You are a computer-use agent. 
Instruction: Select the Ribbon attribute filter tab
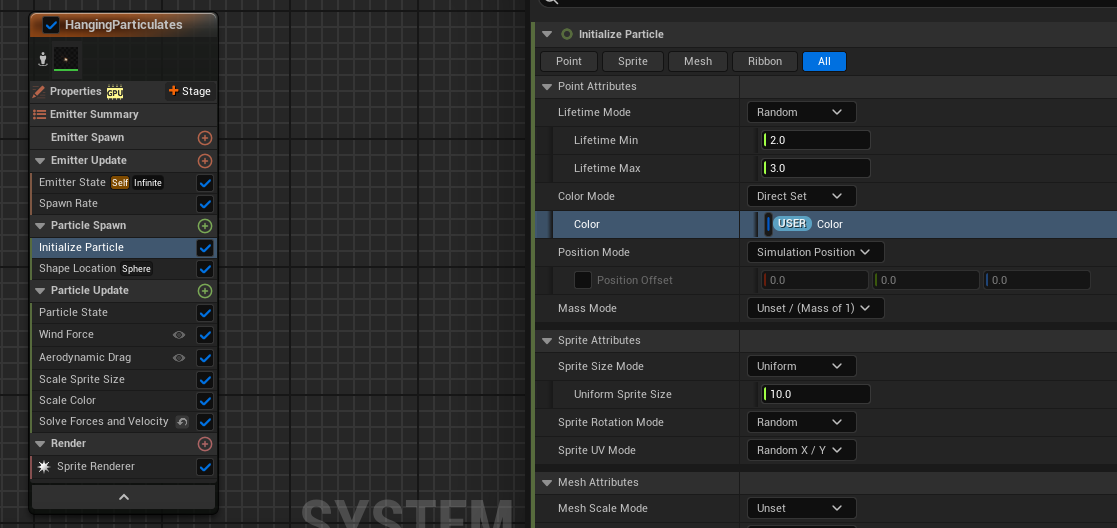pyautogui.click(x=765, y=61)
